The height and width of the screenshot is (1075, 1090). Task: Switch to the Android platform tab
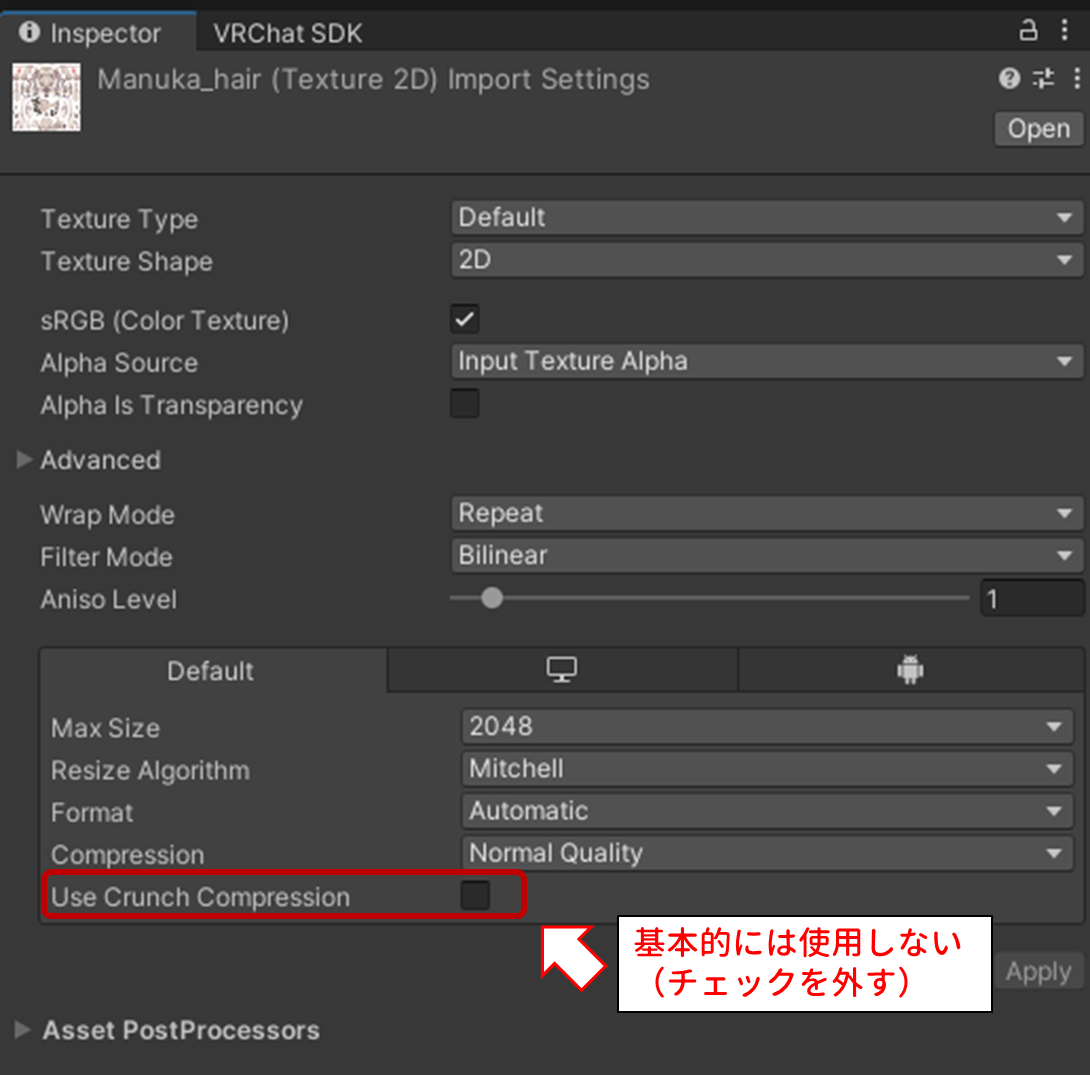click(x=909, y=671)
